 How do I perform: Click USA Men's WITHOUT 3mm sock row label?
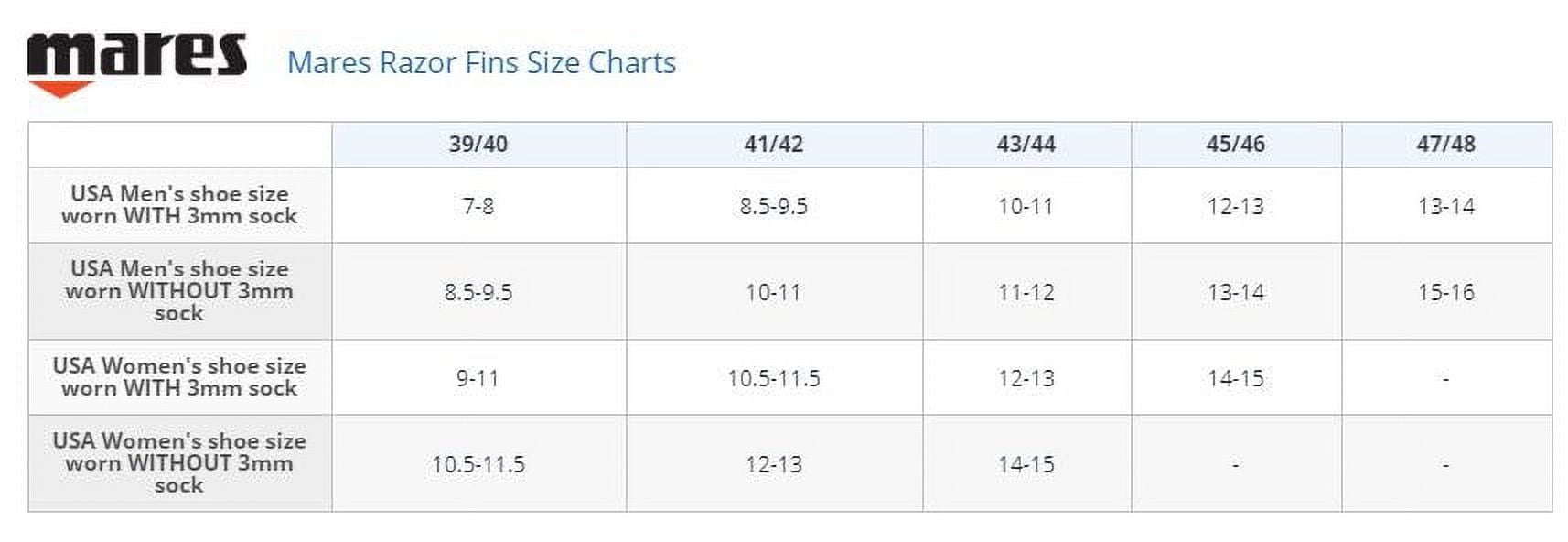(179, 291)
